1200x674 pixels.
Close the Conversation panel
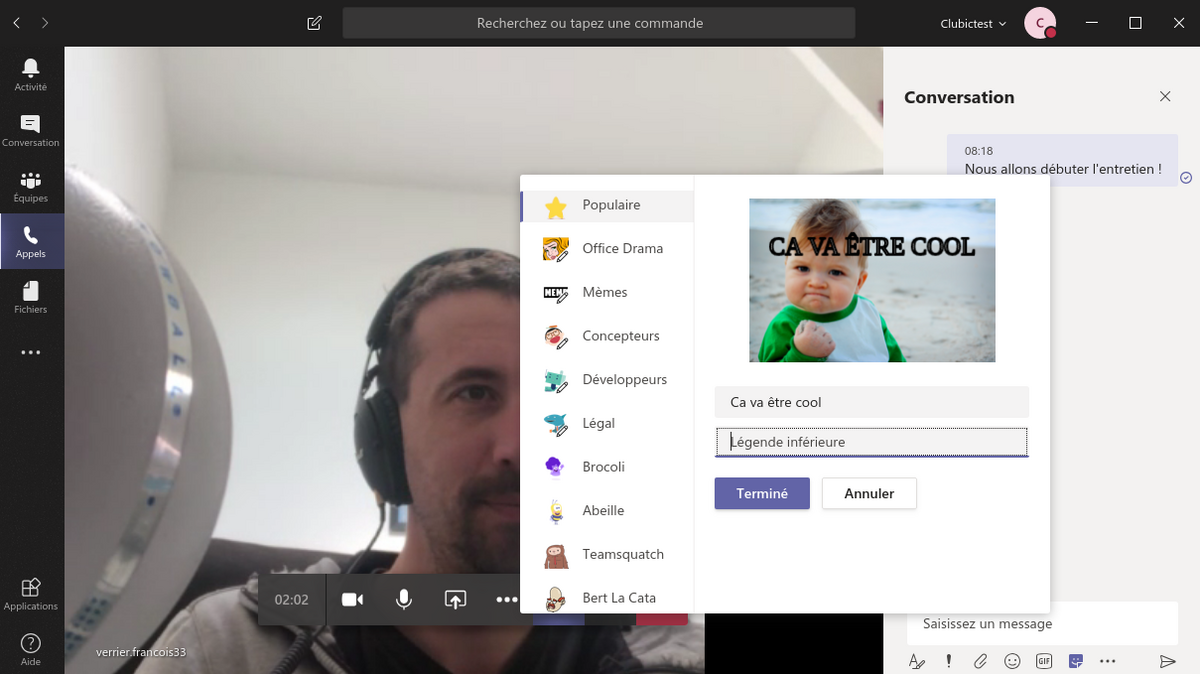(x=1165, y=97)
